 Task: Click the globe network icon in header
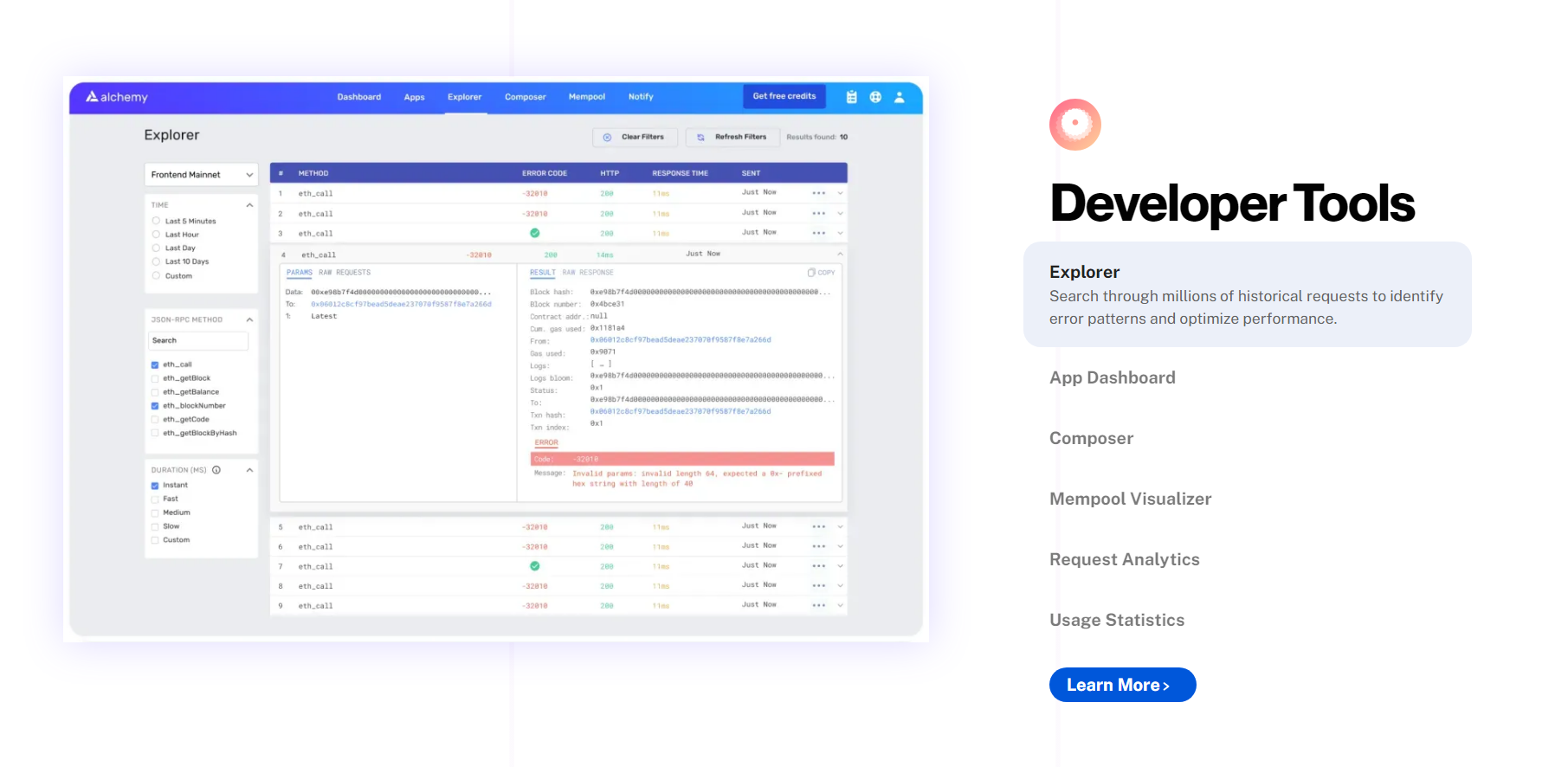(875, 97)
